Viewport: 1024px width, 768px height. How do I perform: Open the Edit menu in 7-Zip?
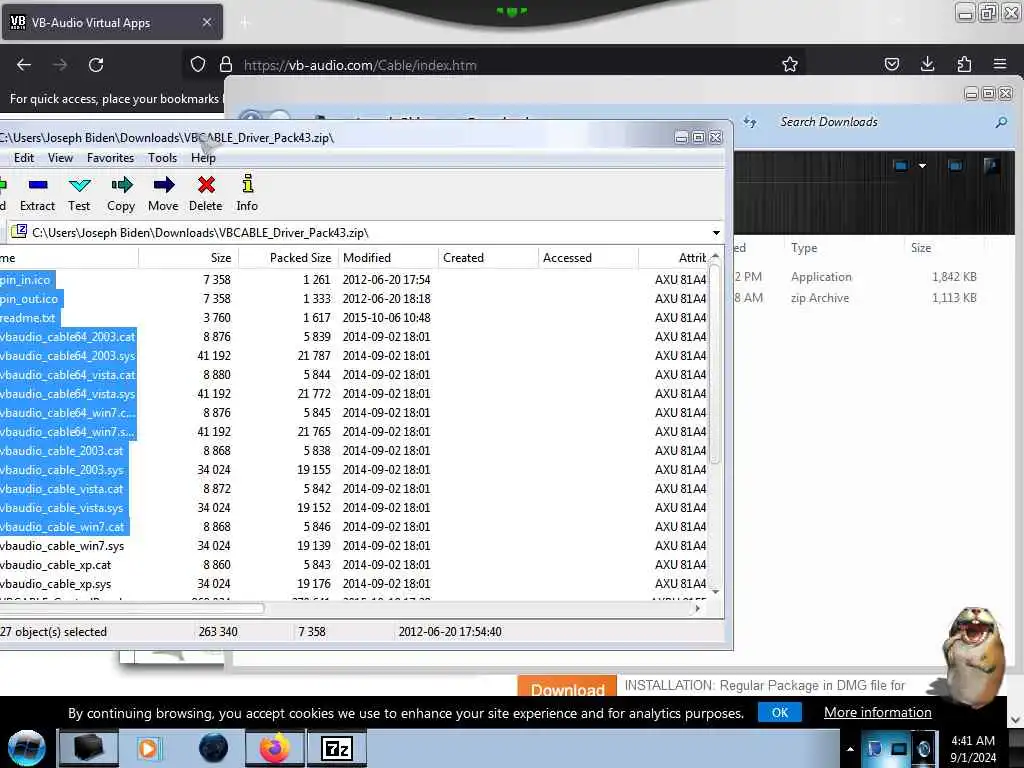pyautogui.click(x=24, y=158)
